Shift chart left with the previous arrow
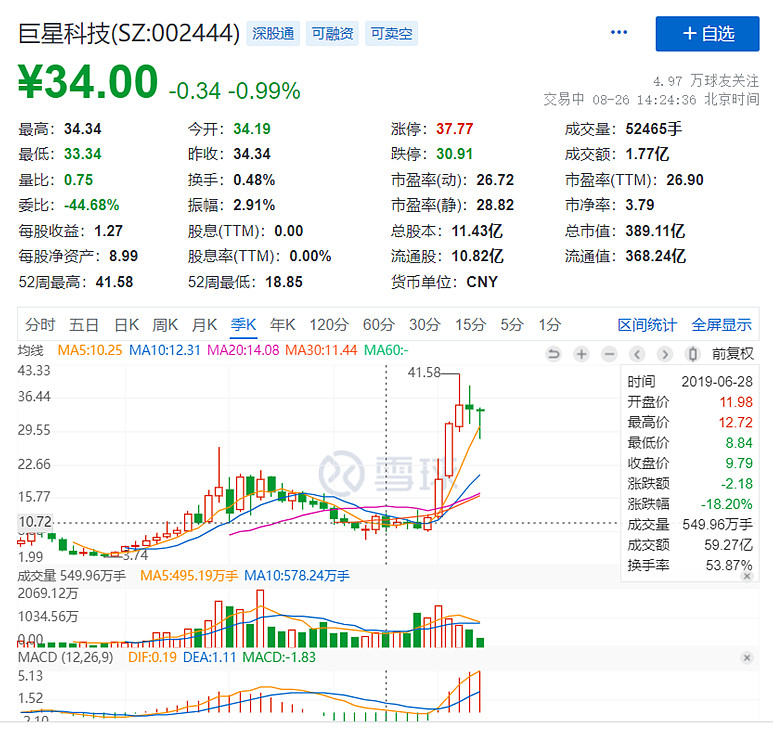This screenshot has width=773, height=736. 637,354
